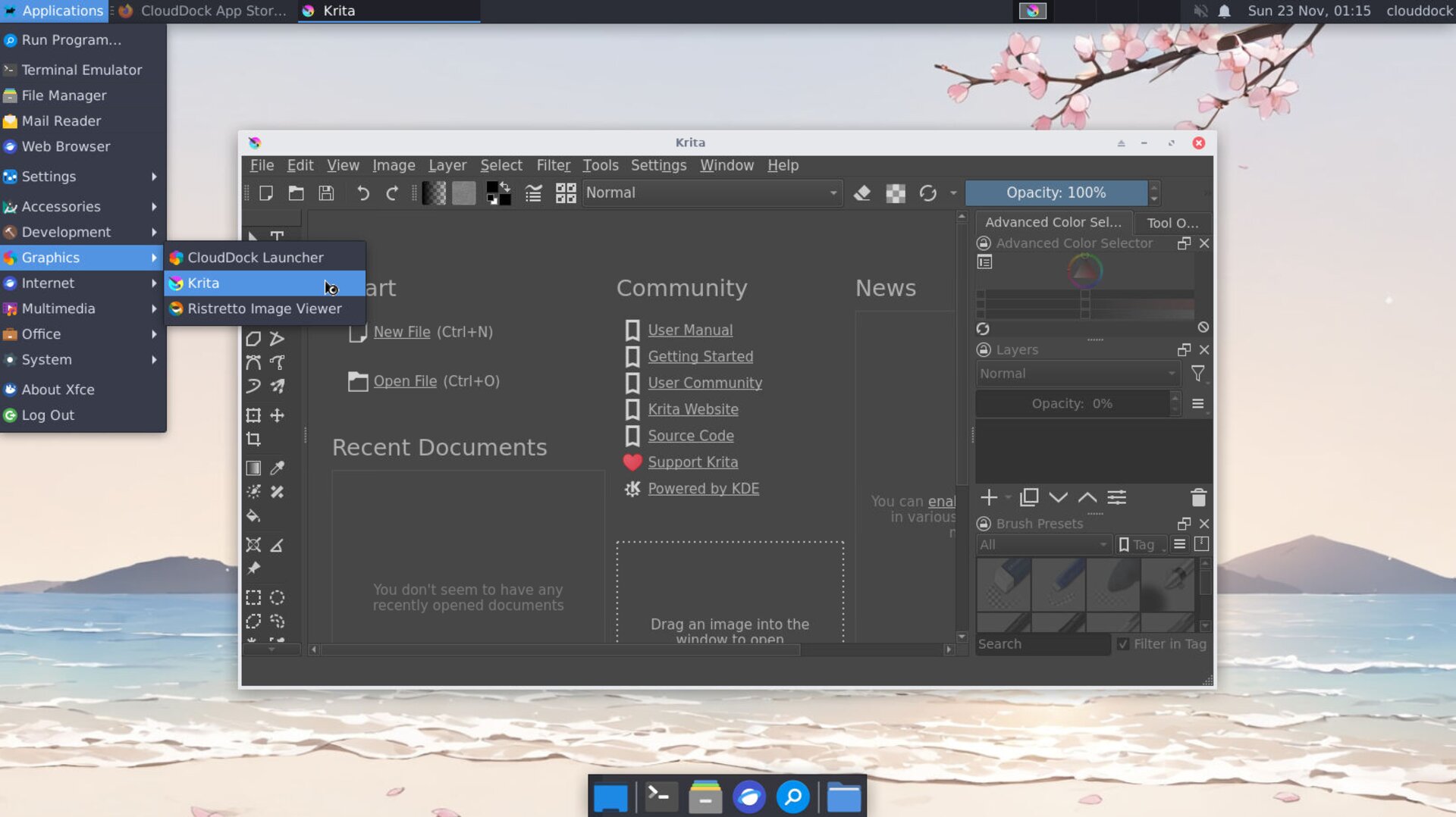
Task: Toggle preserve alpha in the toolbar
Action: (x=896, y=193)
